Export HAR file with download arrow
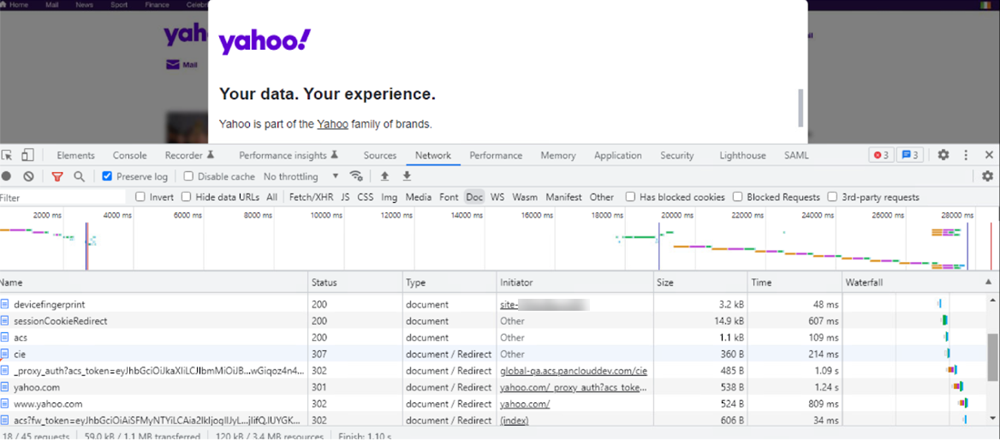 click(406, 177)
